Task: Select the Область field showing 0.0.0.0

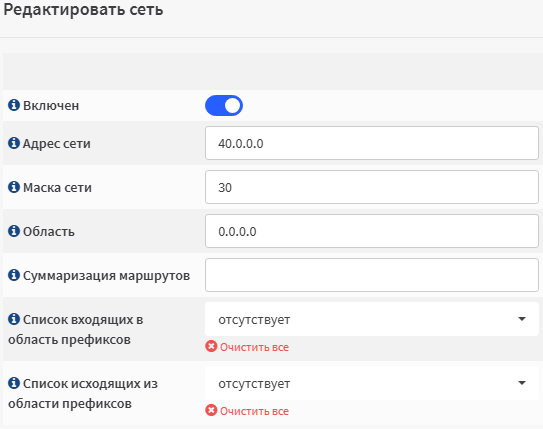Action: (372, 231)
